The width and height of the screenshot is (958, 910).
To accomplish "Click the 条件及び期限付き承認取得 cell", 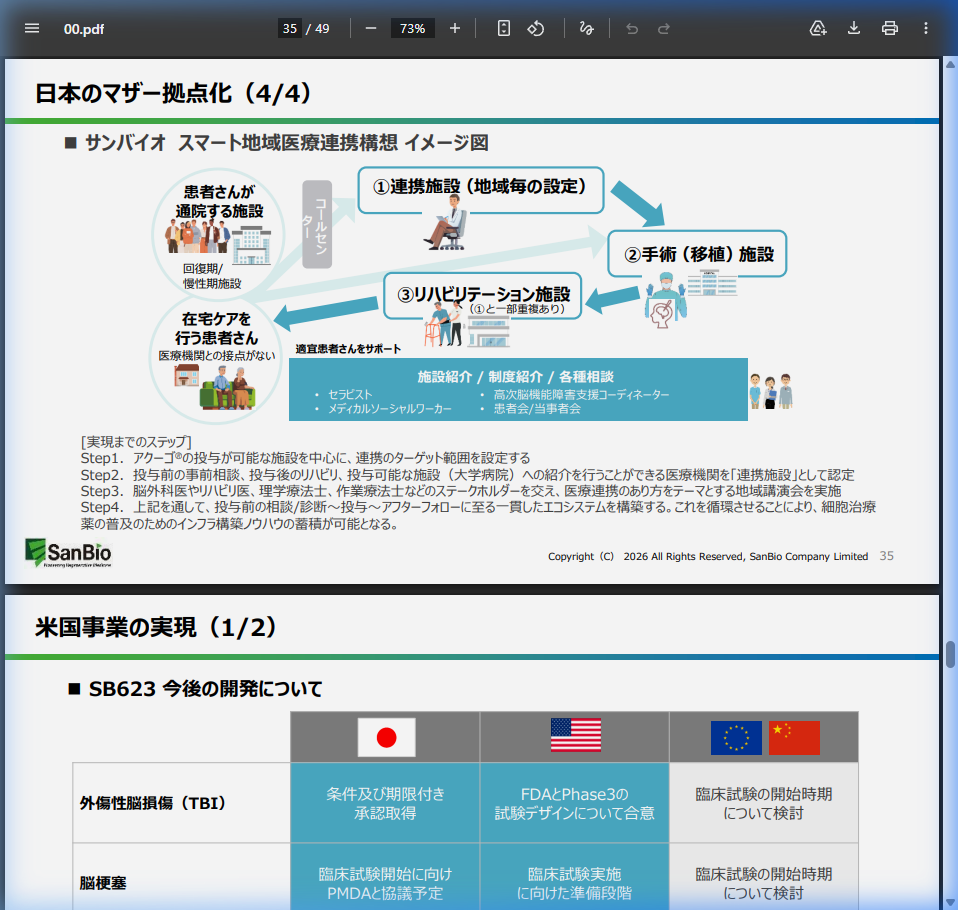I will coord(385,803).
